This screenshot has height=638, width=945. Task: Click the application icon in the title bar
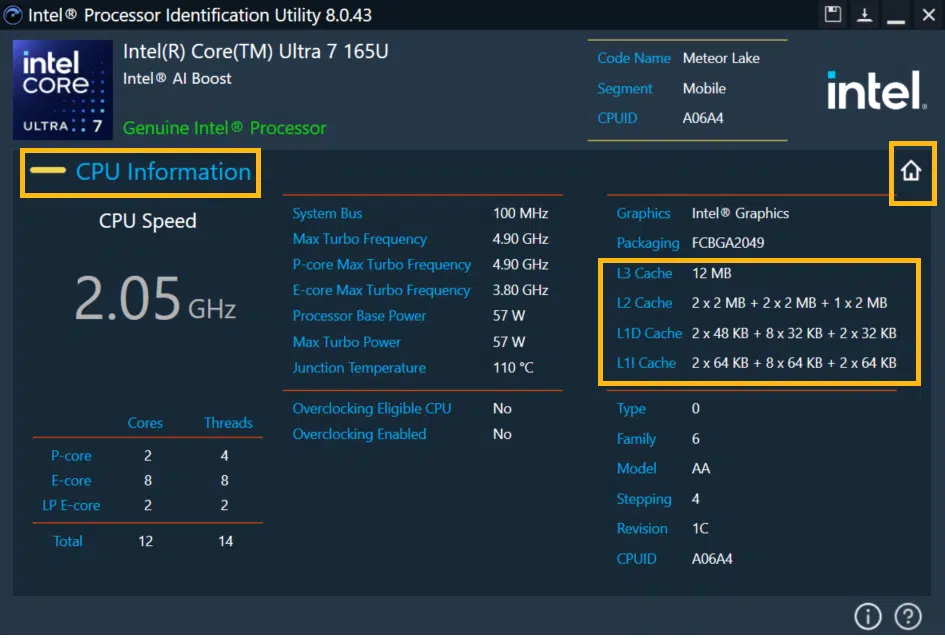tap(14, 15)
